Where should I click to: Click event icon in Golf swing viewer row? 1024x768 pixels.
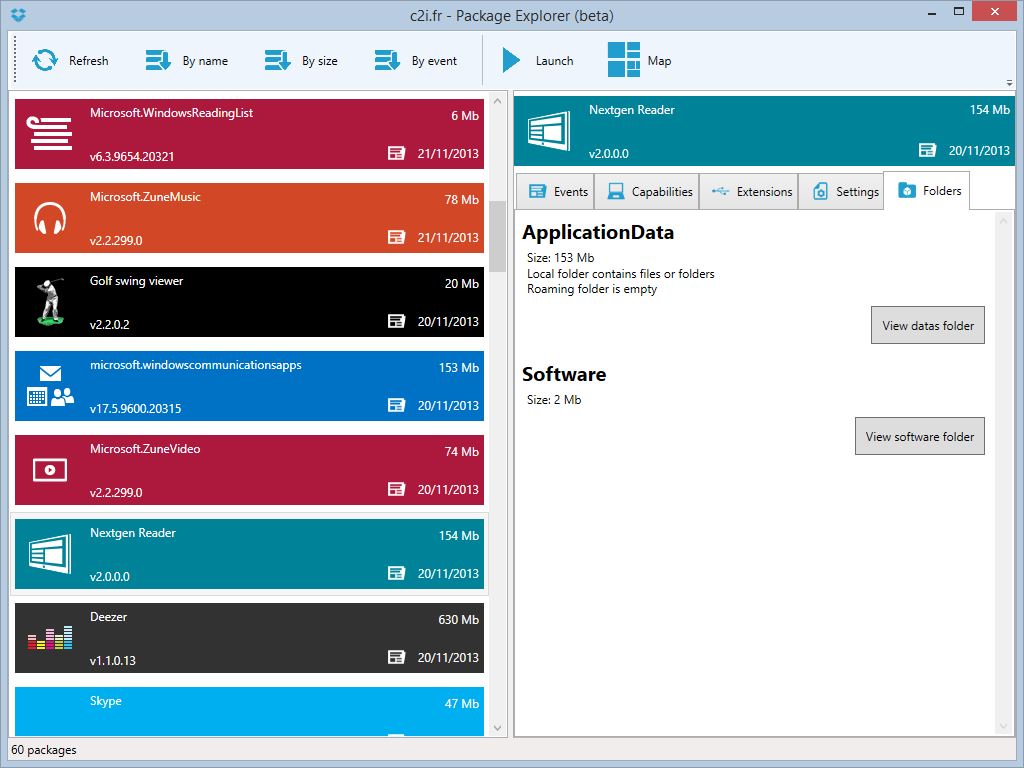coord(396,321)
